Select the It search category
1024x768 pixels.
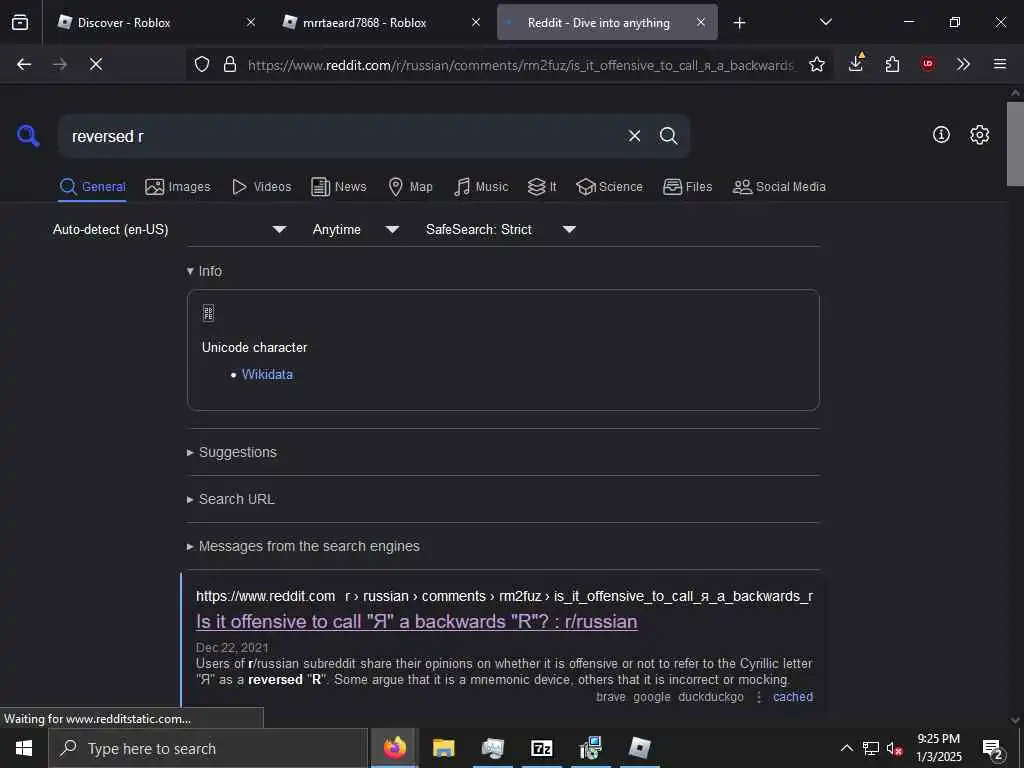pyautogui.click(x=542, y=187)
